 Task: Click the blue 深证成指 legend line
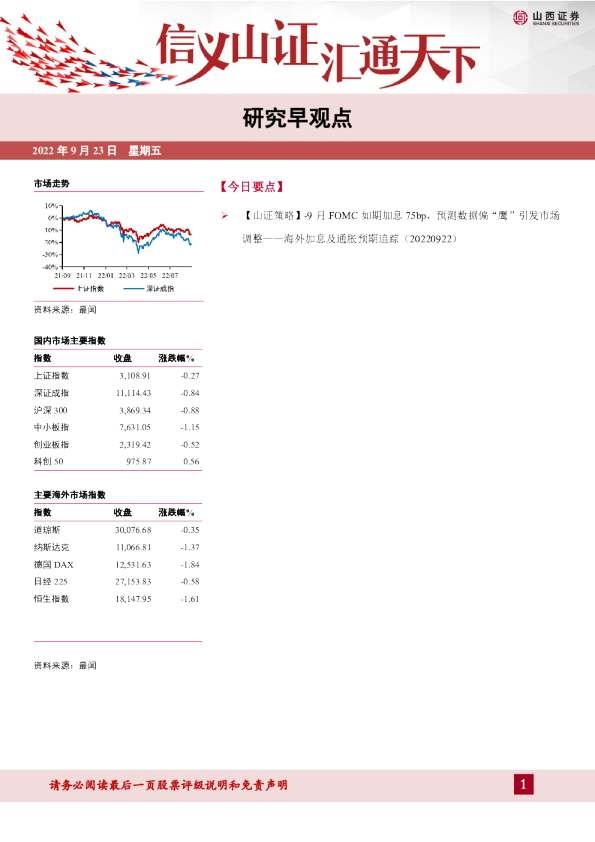pos(133,288)
